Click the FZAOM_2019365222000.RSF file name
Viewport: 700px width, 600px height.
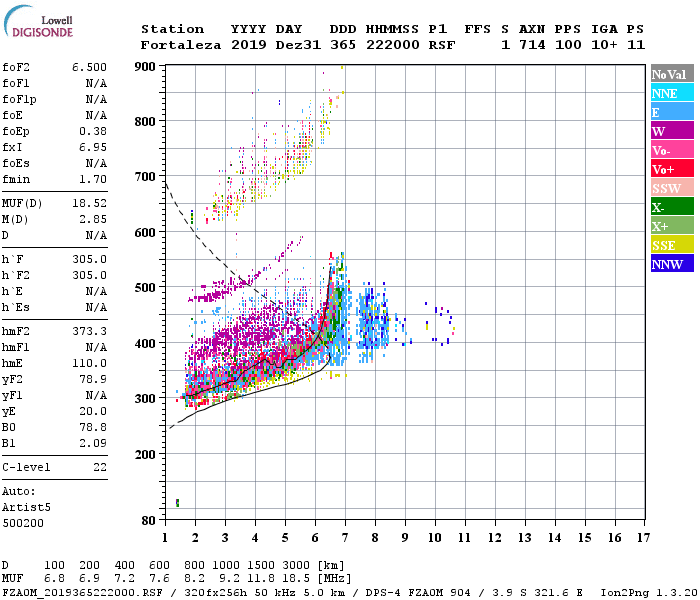point(82,593)
